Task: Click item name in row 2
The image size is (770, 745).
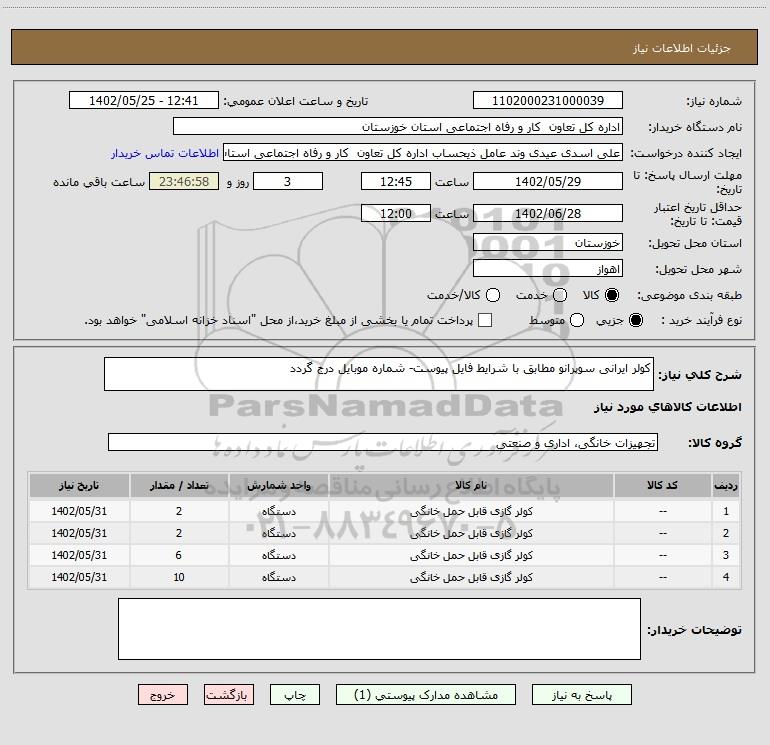Action: pos(471,533)
